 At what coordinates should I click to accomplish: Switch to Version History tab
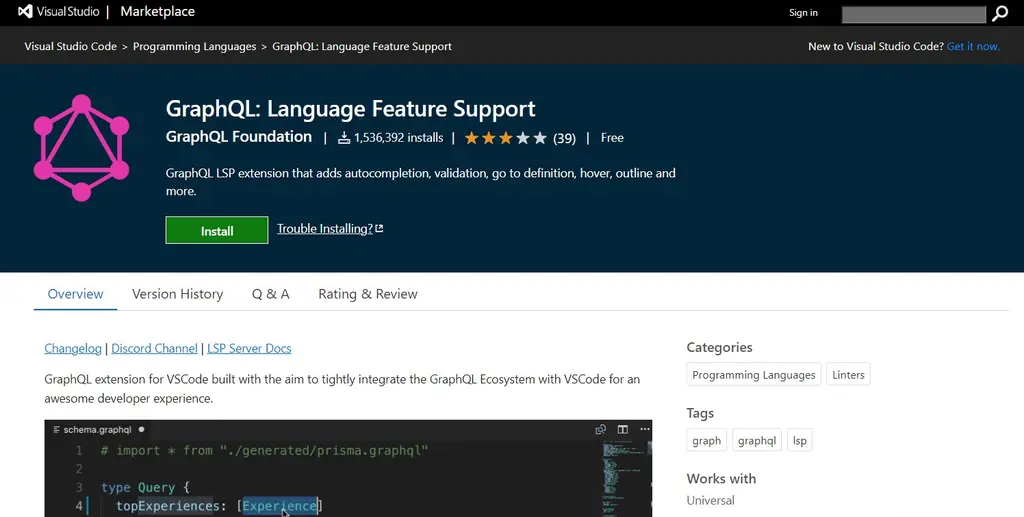(x=178, y=294)
